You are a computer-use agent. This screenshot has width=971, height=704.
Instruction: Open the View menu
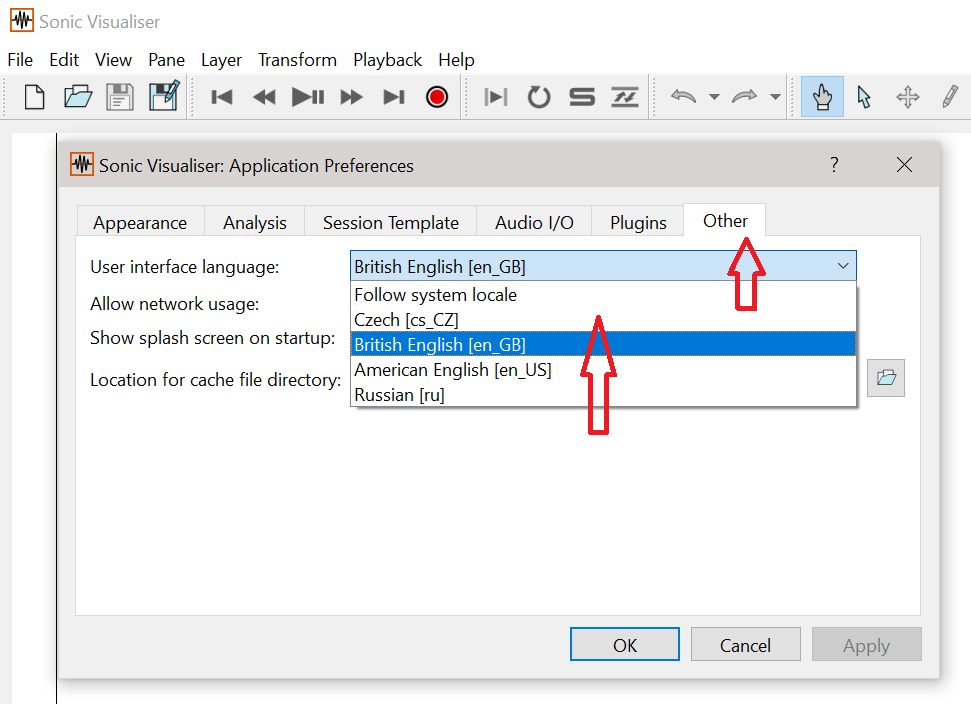pyautogui.click(x=113, y=60)
